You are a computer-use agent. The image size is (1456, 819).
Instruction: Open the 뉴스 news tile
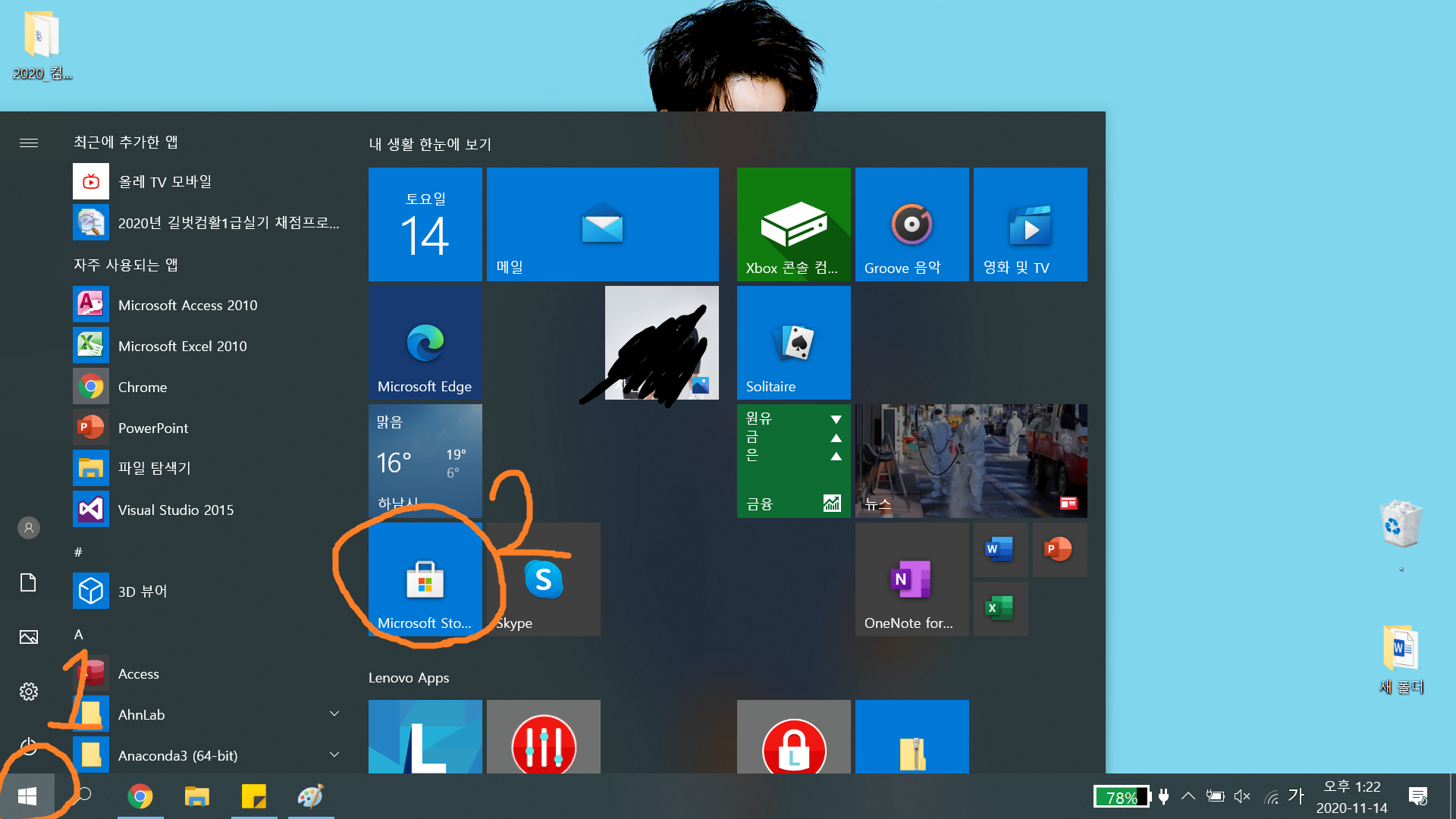point(971,461)
